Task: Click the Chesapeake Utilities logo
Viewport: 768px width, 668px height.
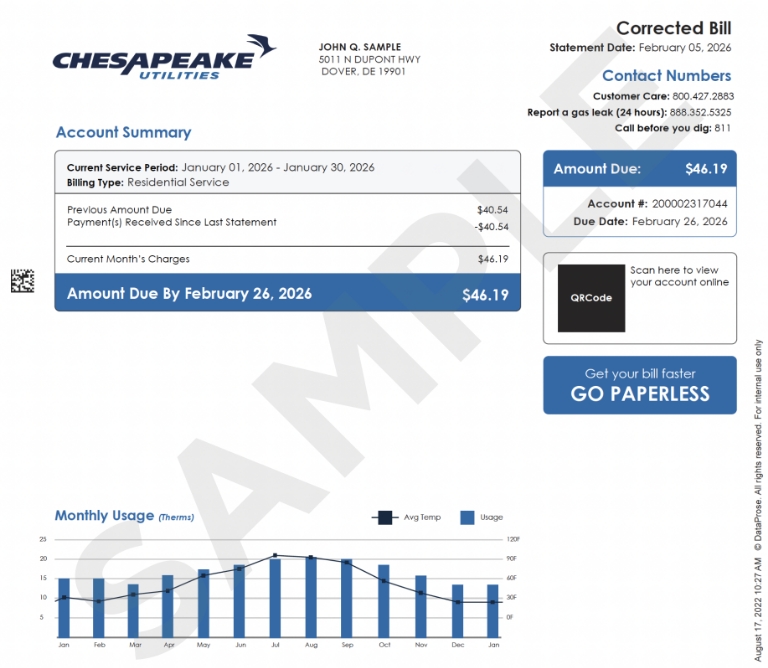Action: pyautogui.click(x=164, y=58)
